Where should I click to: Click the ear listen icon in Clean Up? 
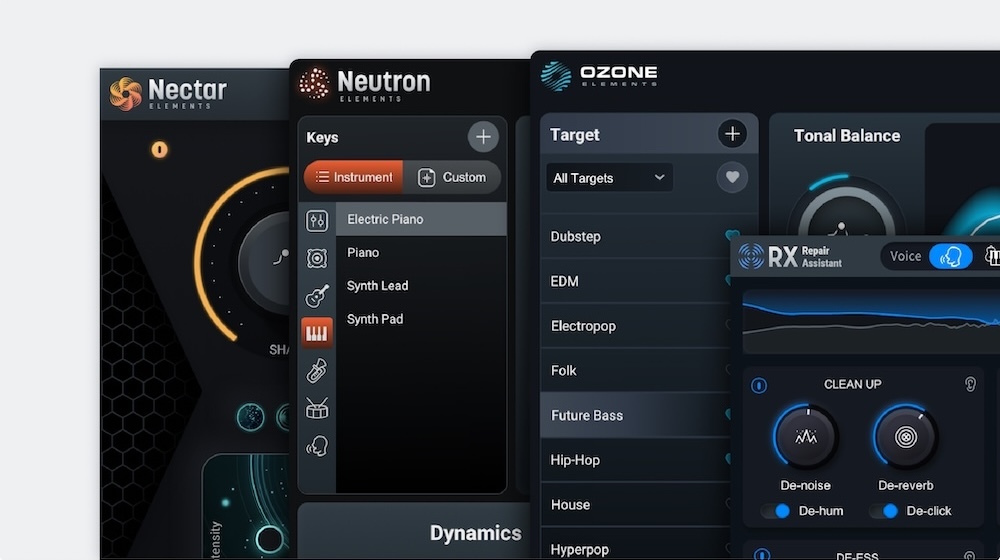pos(970,384)
